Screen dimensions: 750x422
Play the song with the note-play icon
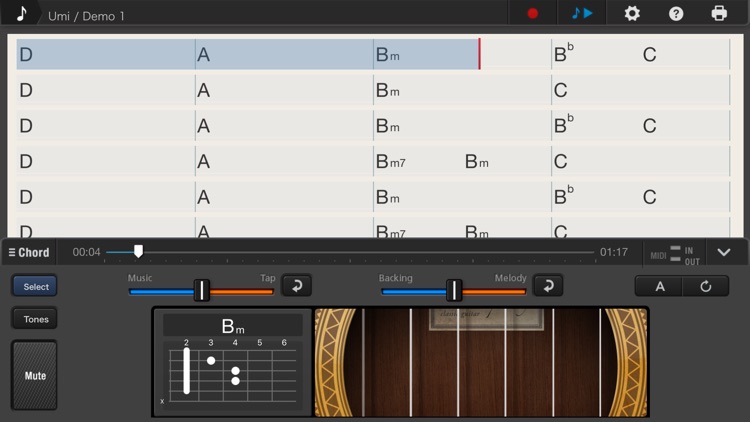pyautogui.click(x=582, y=13)
